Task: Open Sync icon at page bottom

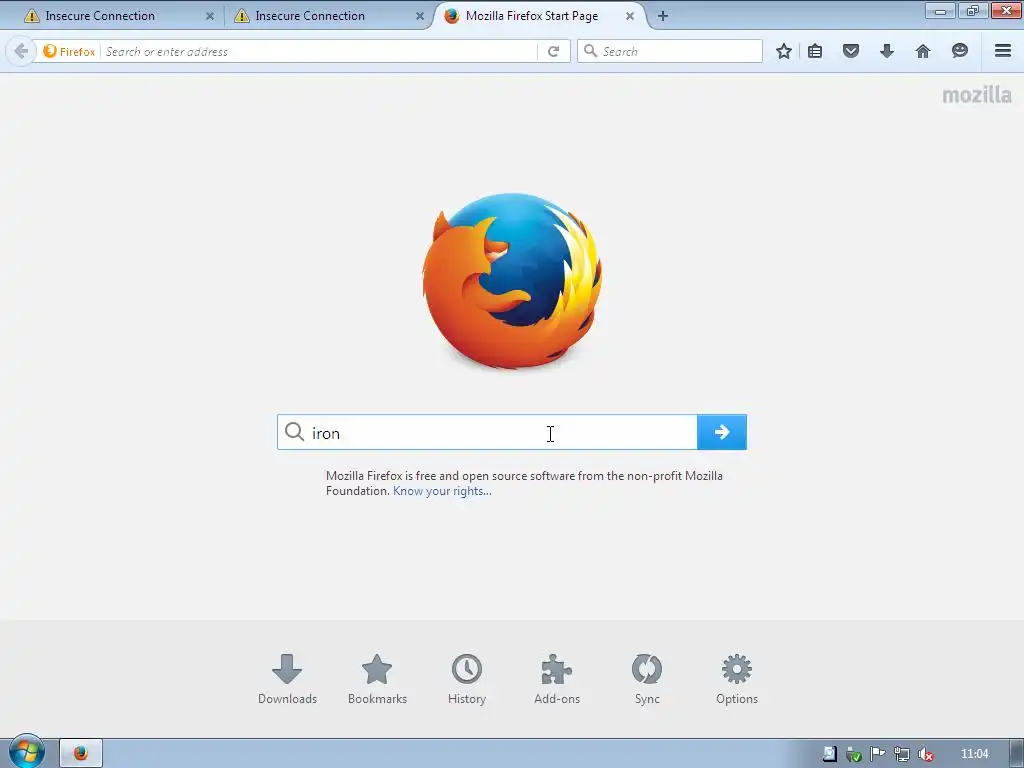Action: pyautogui.click(x=647, y=679)
